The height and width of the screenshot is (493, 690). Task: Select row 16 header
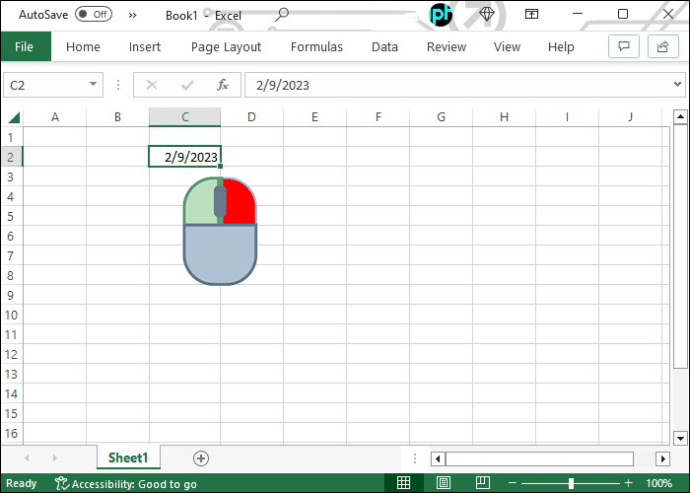[11, 434]
